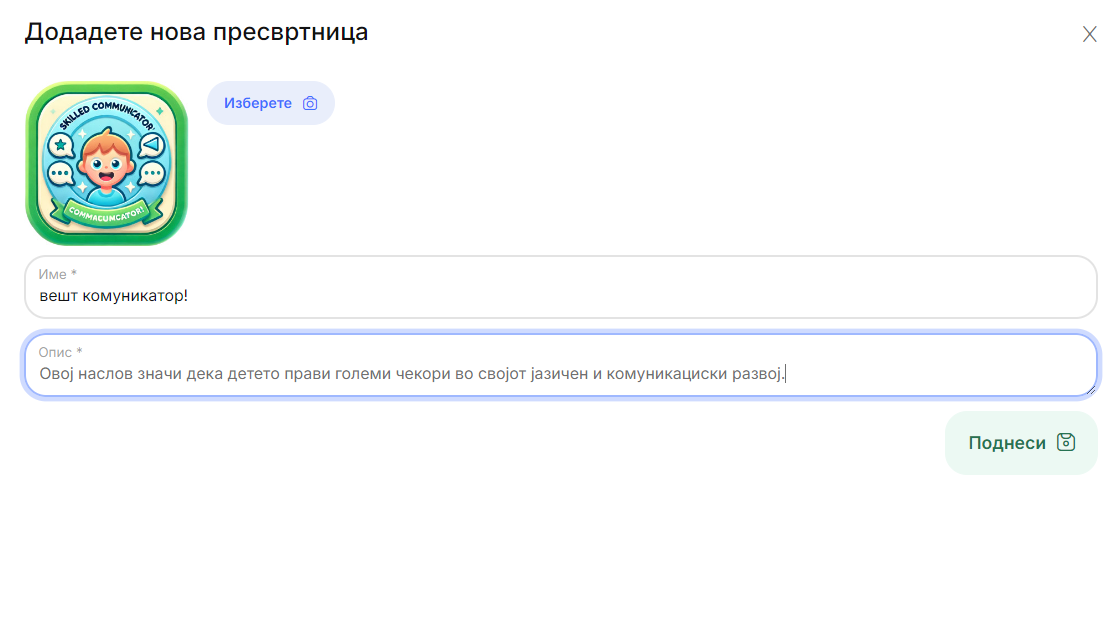Focus the Име text field
The width and height of the screenshot is (1119, 633).
tap(560, 296)
